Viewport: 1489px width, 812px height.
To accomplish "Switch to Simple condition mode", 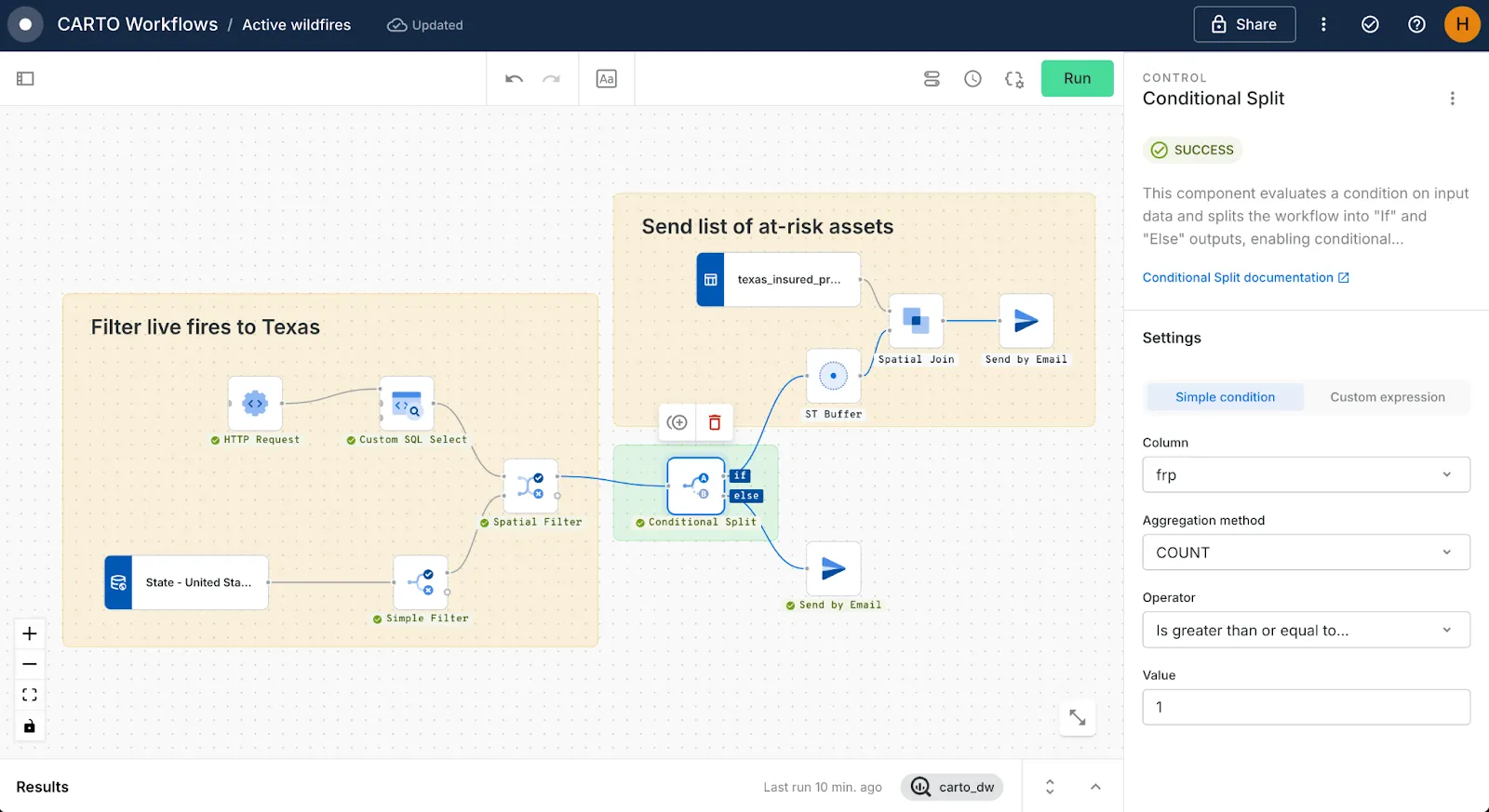I will click(1225, 397).
